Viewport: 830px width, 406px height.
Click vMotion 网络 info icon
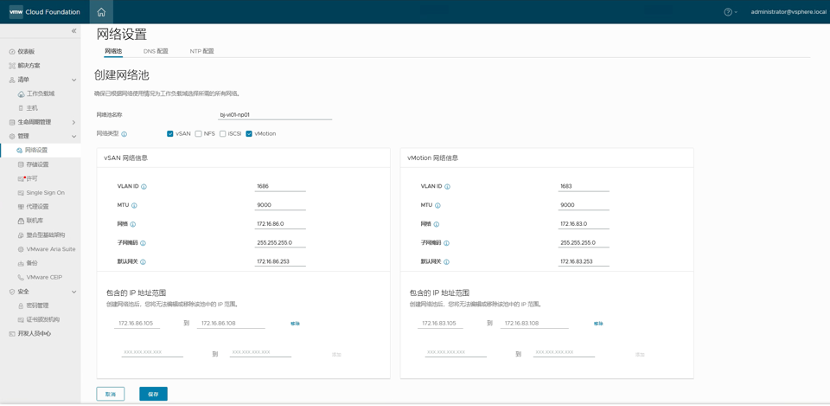(437, 224)
